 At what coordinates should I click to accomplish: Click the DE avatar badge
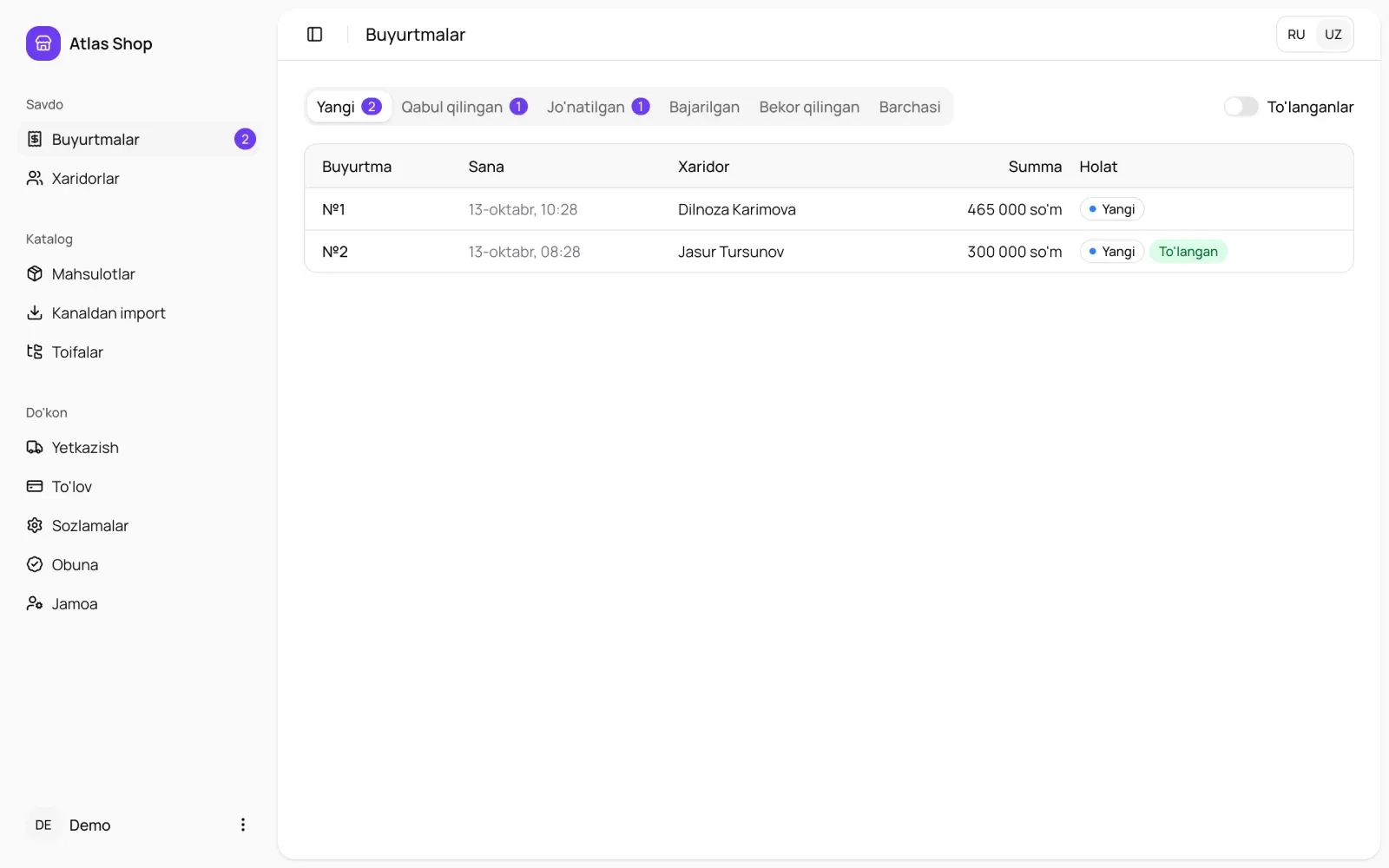point(43,825)
